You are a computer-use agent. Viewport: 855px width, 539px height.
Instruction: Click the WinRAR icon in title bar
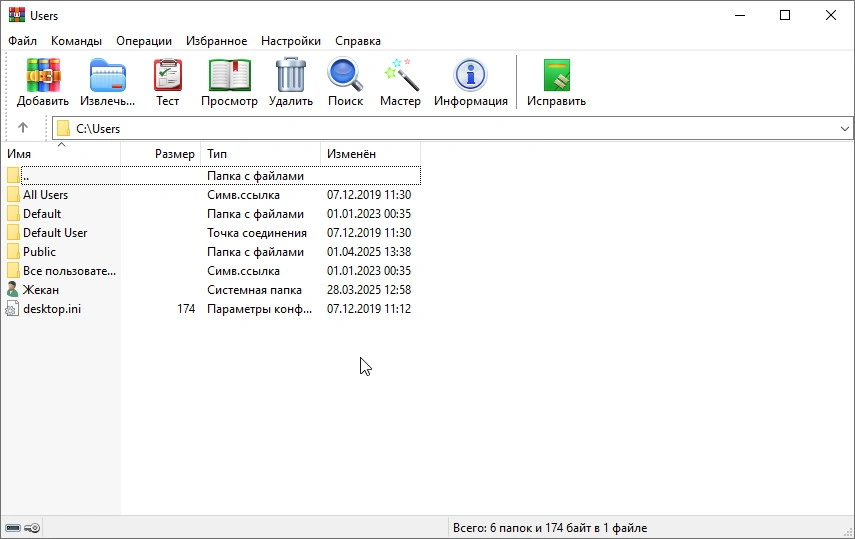(17, 15)
